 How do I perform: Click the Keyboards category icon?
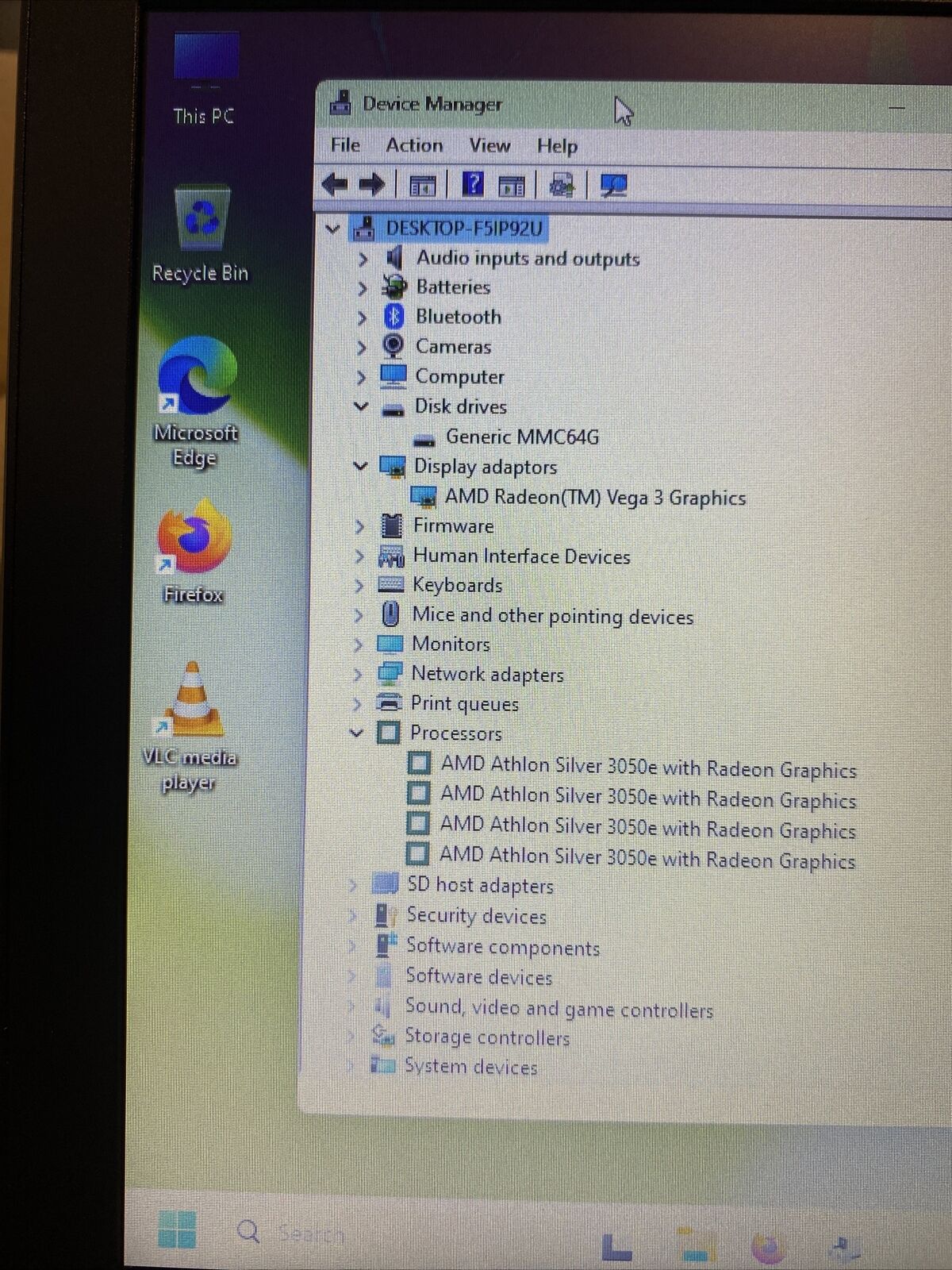coord(390,585)
